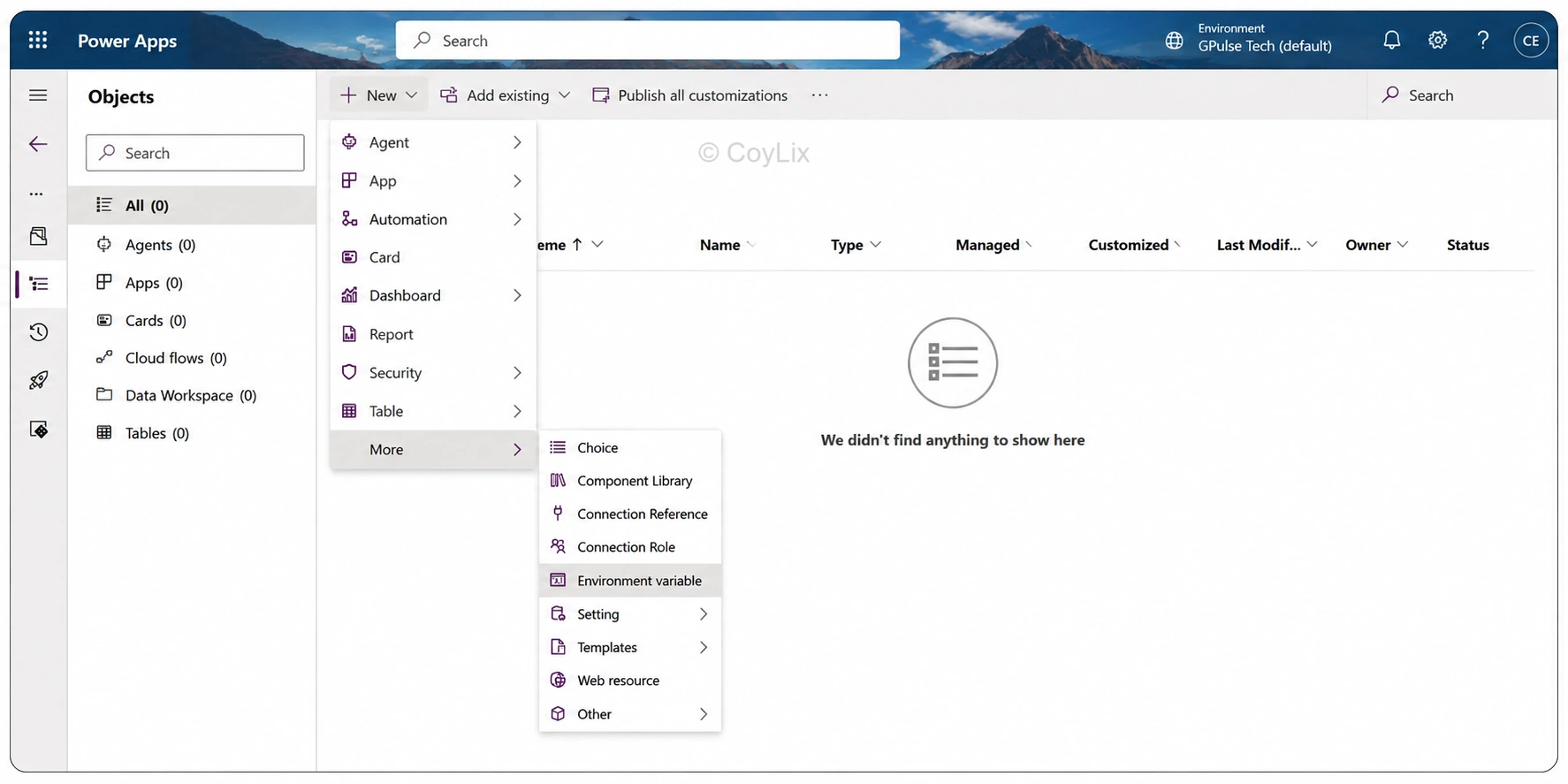Open the Add existing dropdown
The height and width of the screenshot is (784, 1568).
coord(505,95)
